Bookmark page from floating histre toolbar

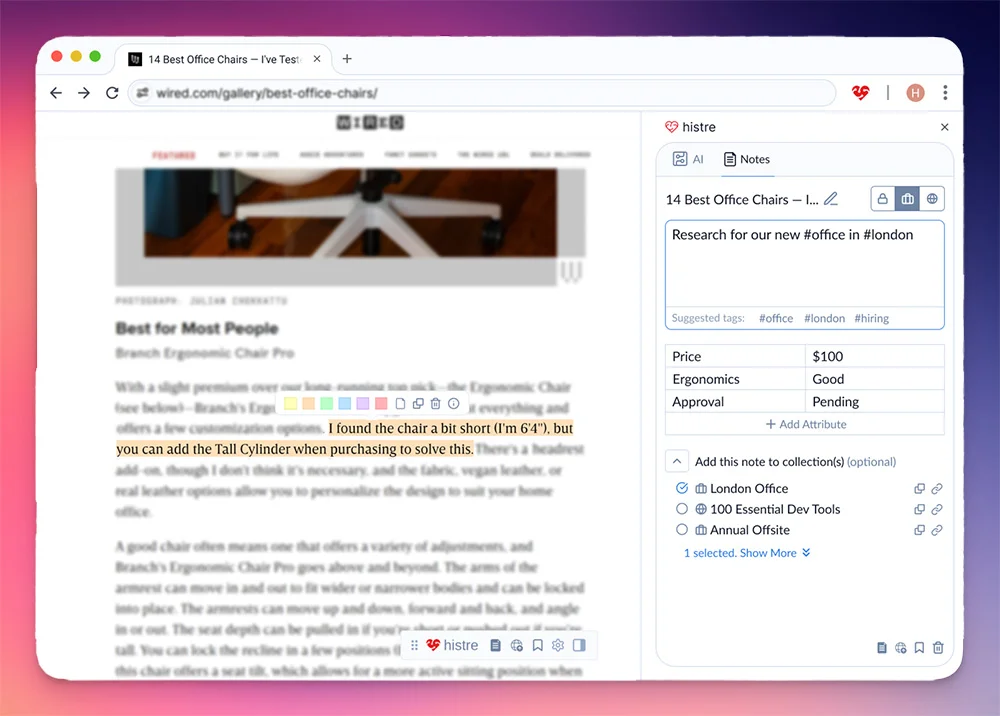(538, 645)
